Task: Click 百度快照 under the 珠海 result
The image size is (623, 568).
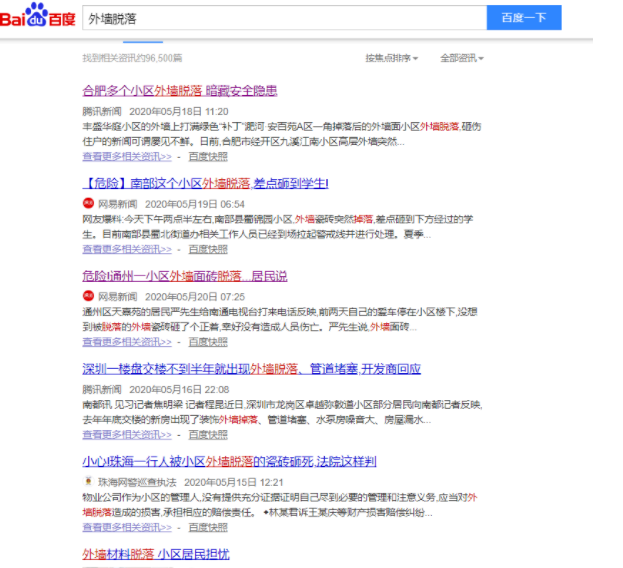Action: click(x=208, y=527)
